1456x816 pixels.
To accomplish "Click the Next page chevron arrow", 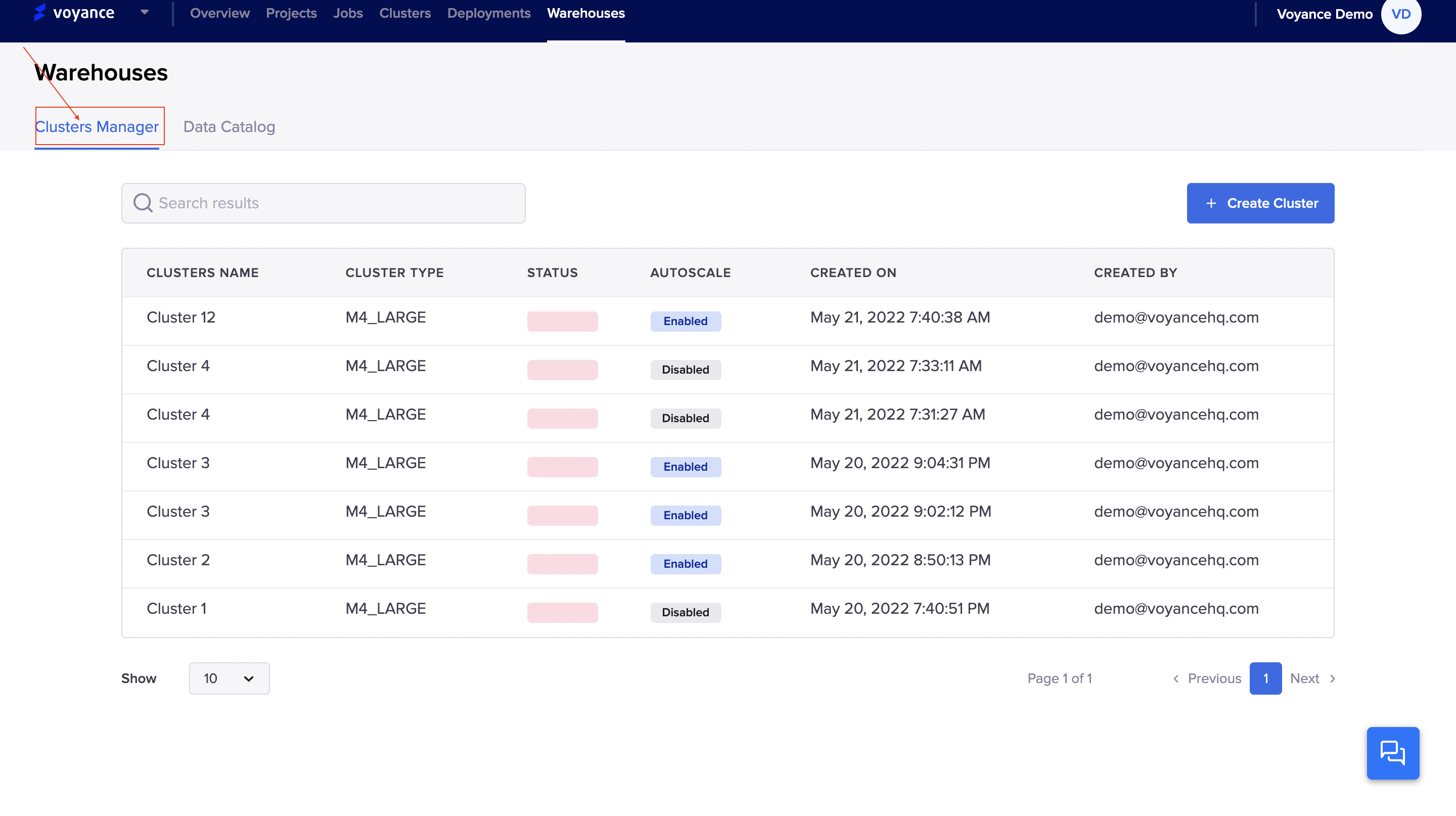I will (1332, 678).
